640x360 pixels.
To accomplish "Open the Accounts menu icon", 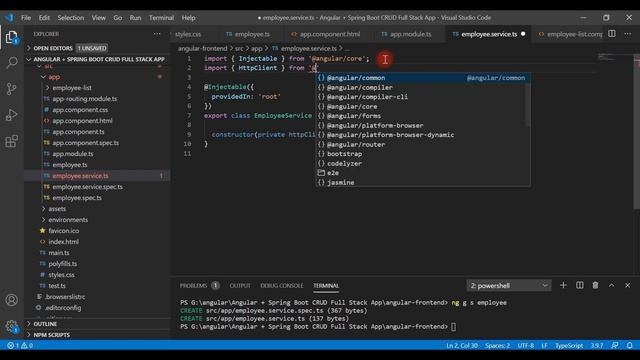I will (x=11, y=300).
